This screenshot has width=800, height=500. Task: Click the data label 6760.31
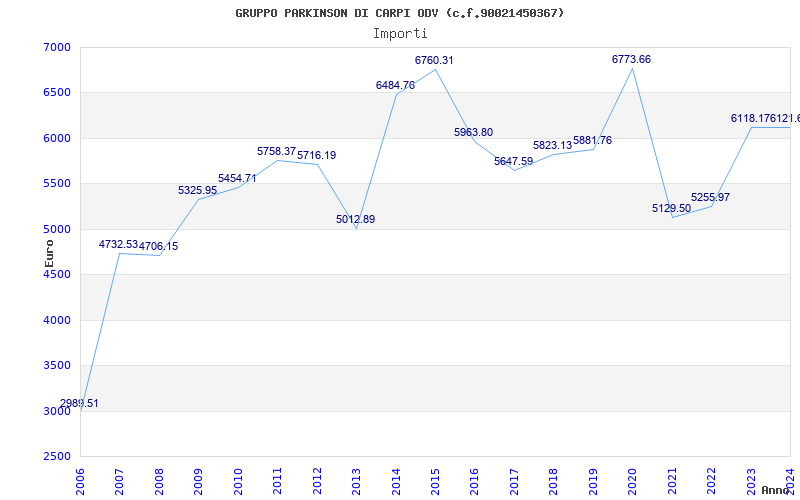[x=434, y=60]
